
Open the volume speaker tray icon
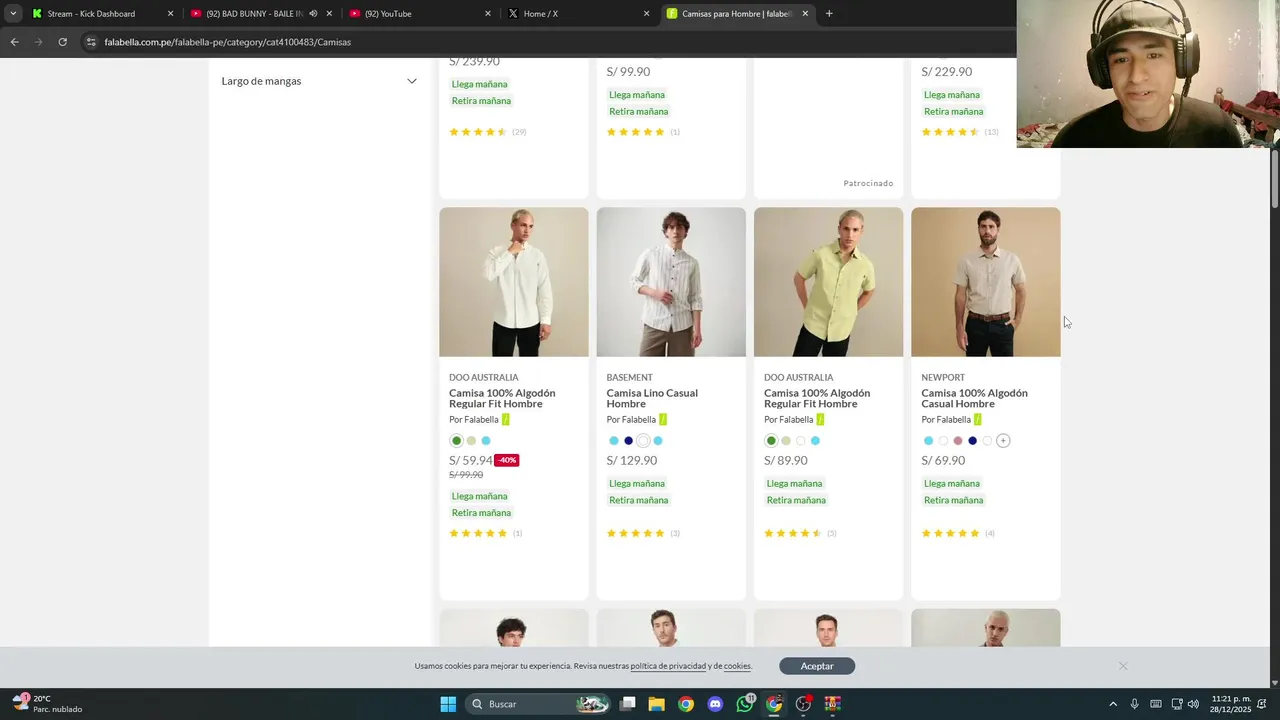pos(1193,704)
